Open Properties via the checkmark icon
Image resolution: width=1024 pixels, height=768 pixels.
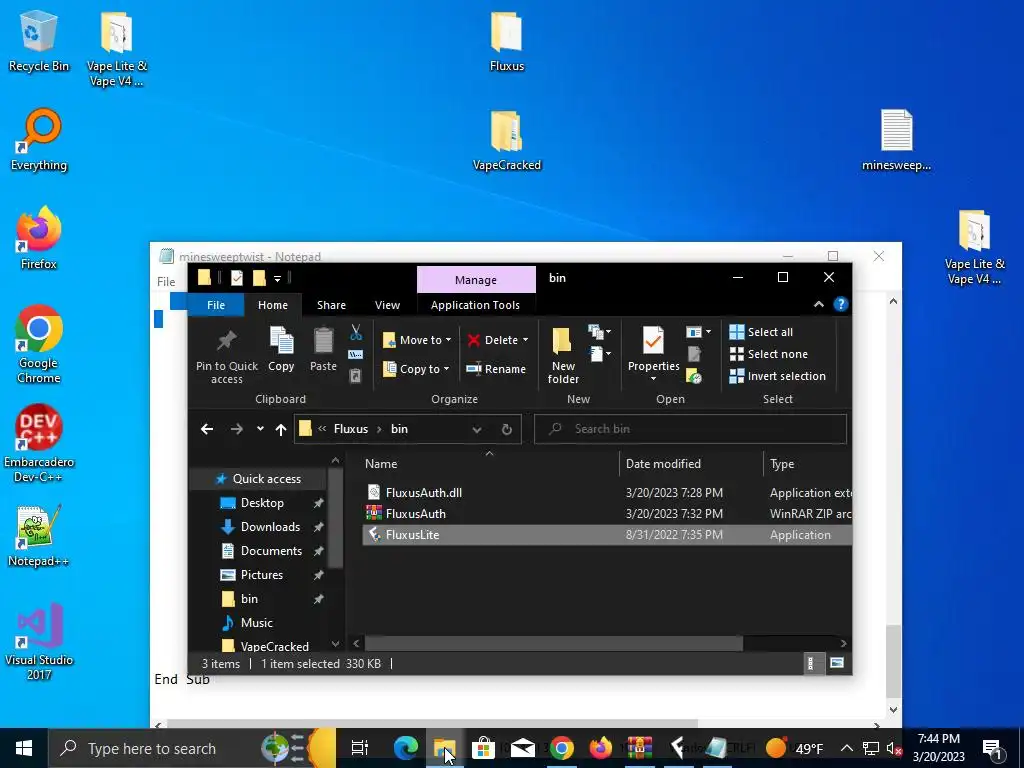[x=653, y=341]
